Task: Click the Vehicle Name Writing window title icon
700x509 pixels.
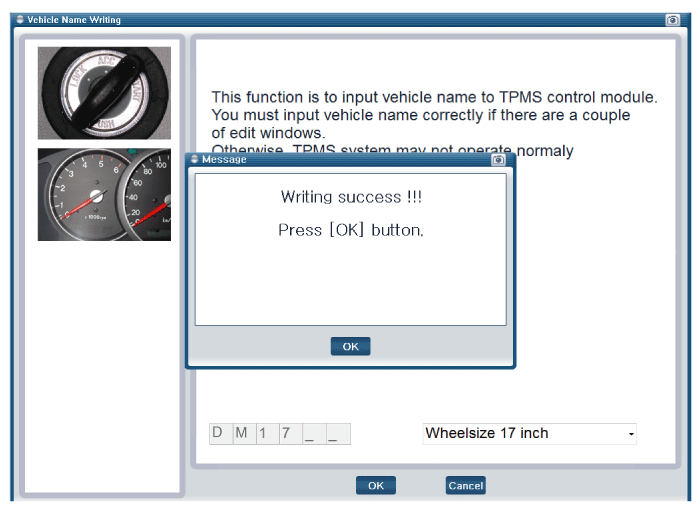Action: pyautogui.click(x=20, y=19)
